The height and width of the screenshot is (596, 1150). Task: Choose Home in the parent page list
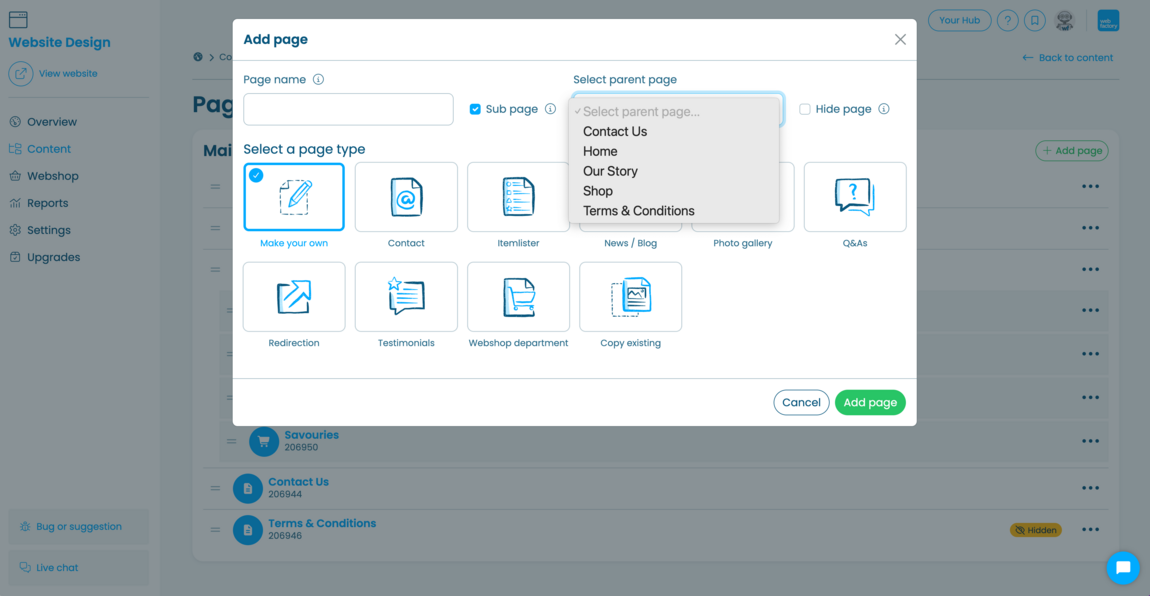click(600, 151)
